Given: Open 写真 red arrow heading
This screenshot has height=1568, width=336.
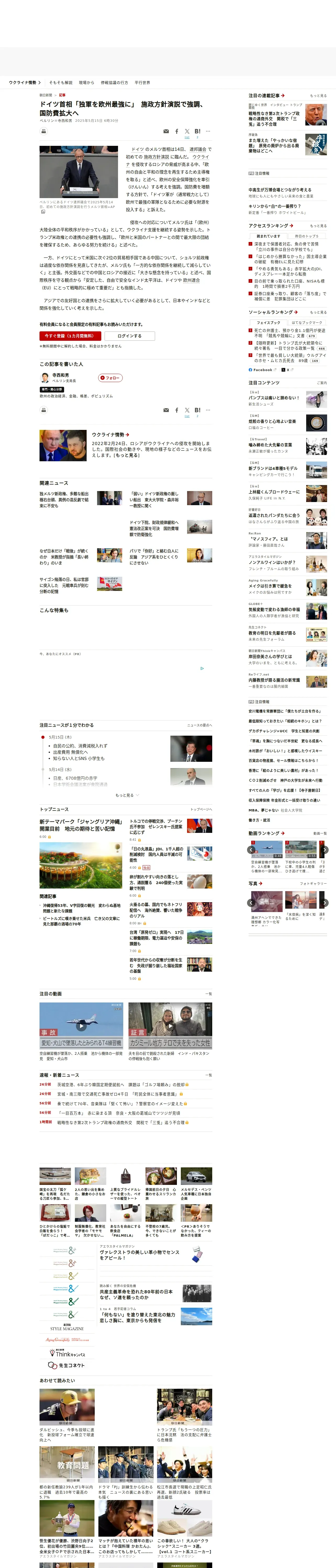Looking at the screenshot, I should pyautogui.click(x=255, y=883).
